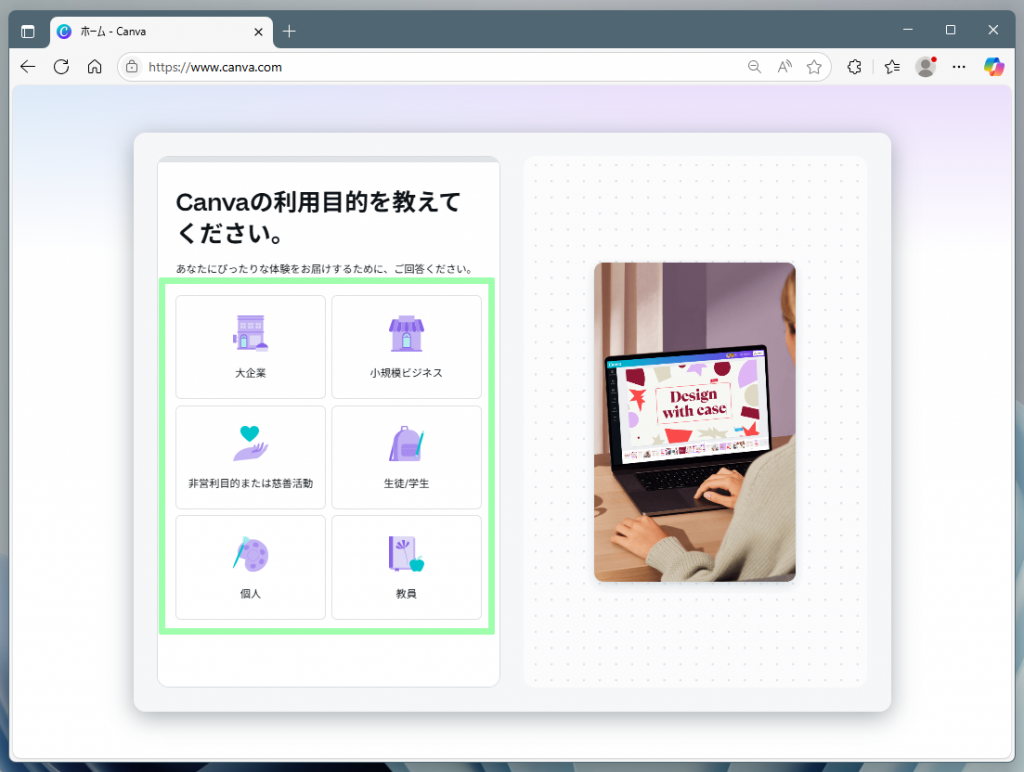Select the heart-in-hand nonprofit icon
The height and width of the screenshot is (772, 1024).
pyautogui.click(x=250, y=444)
